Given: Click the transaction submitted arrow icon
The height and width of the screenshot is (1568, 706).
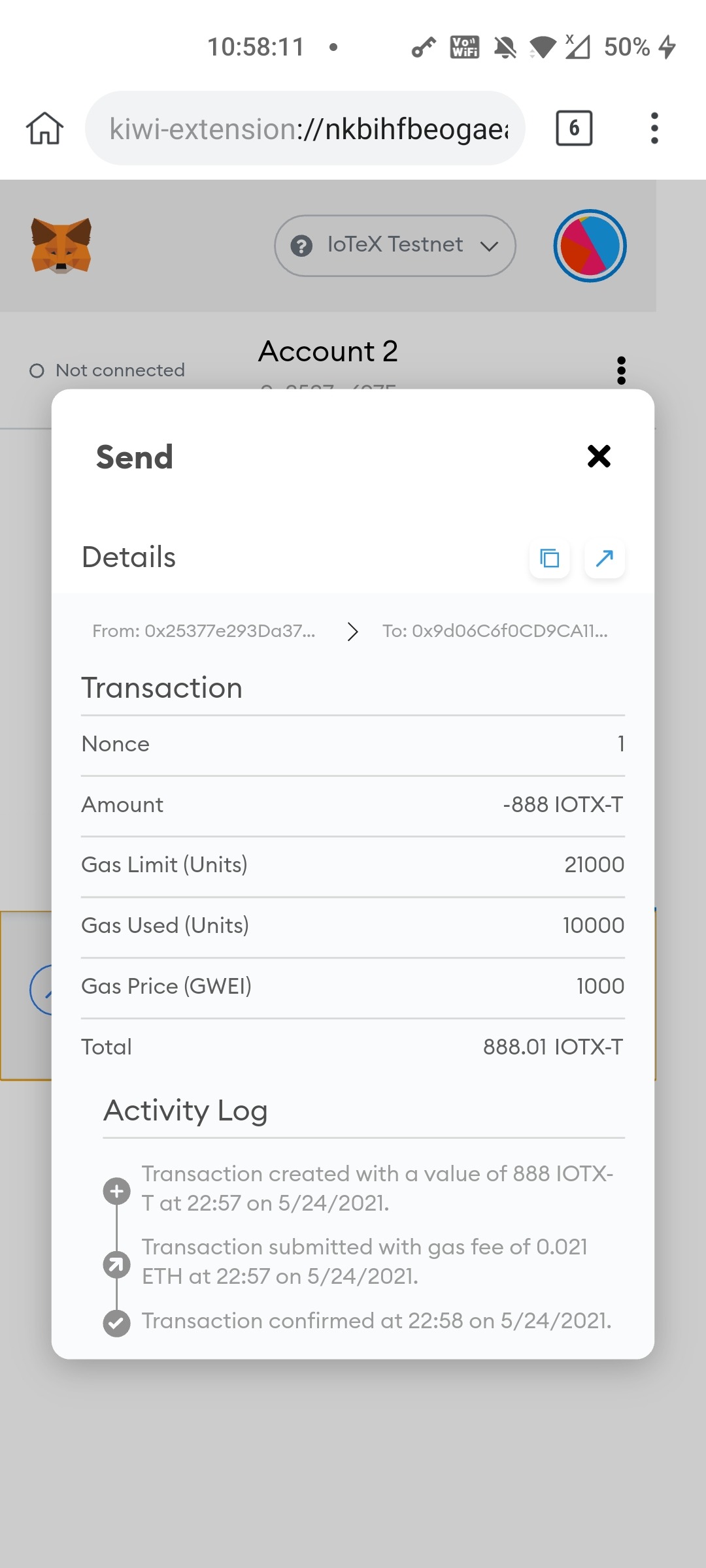Looking at the screenshot, I should tap(117, 1265).
